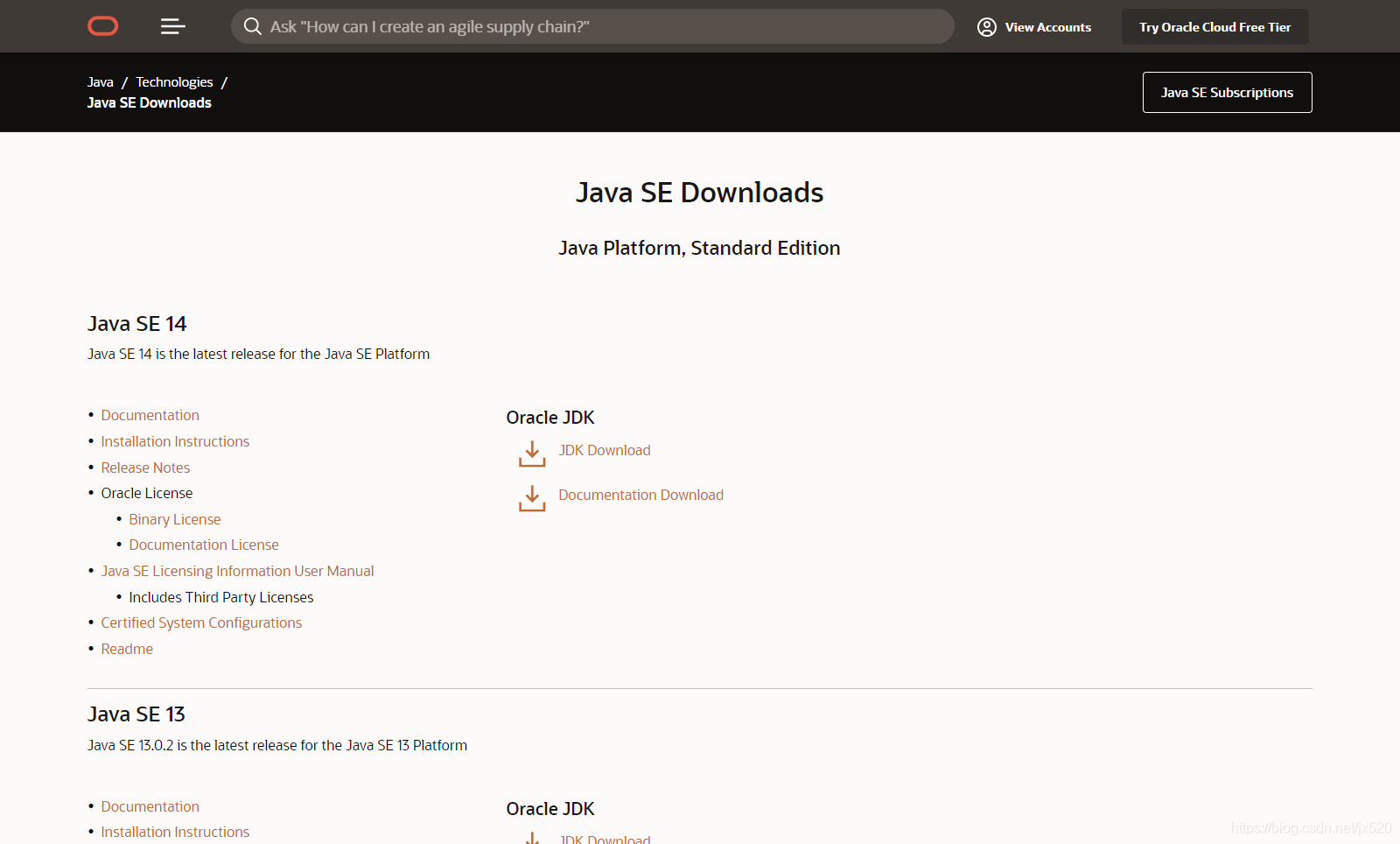The width and height of the screenshot is (1400, 844).
Task: Click 'Oracle License' list item text
Action: (147, 493)
